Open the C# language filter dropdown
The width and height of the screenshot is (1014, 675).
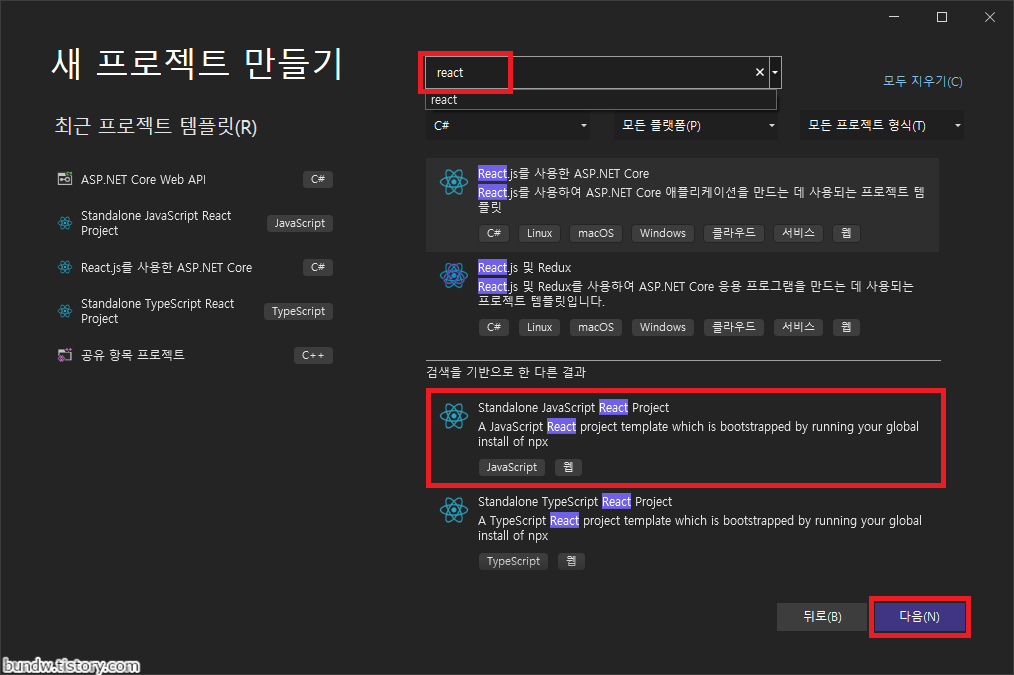tap(508, 125)
